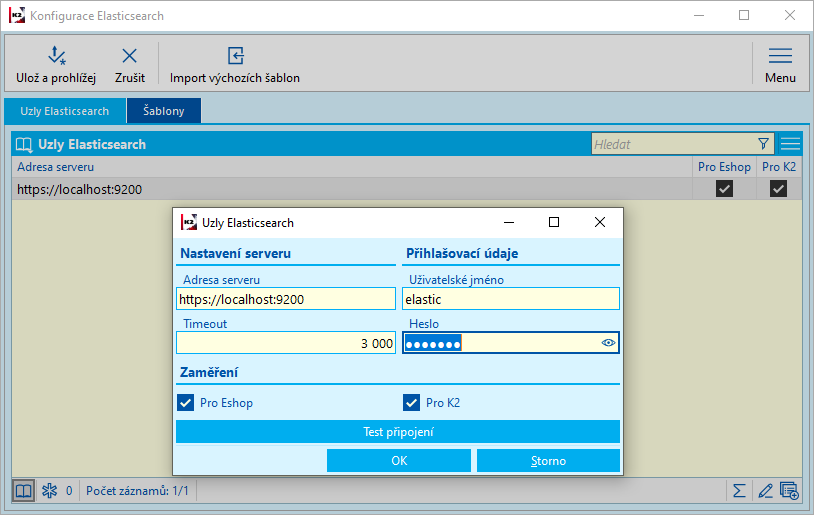Click the Zrušit X toolbar icon
814x515 pixels.
pyautogui.click(x=129, y=56)
